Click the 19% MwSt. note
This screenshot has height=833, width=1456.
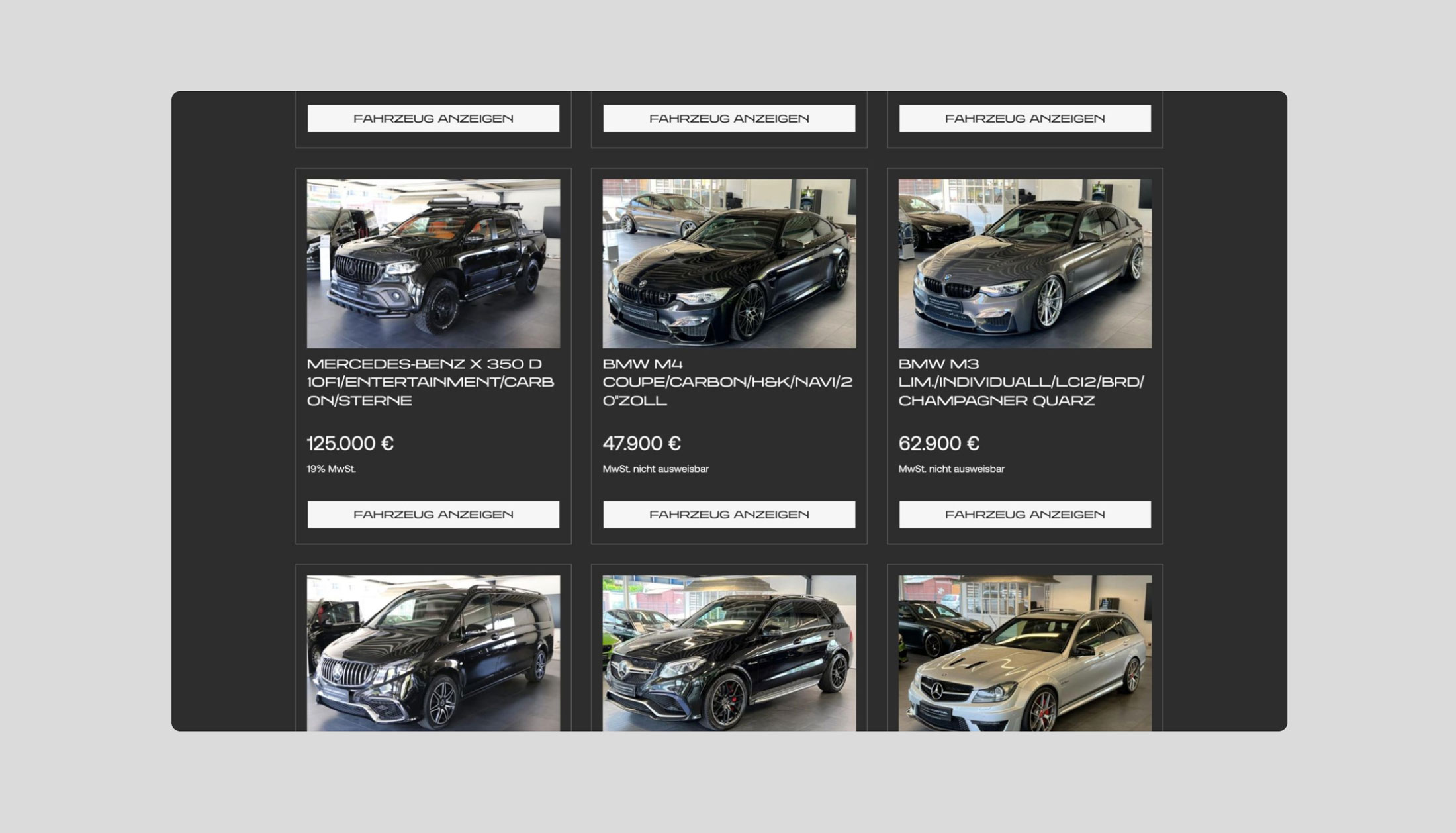(332, 469)
